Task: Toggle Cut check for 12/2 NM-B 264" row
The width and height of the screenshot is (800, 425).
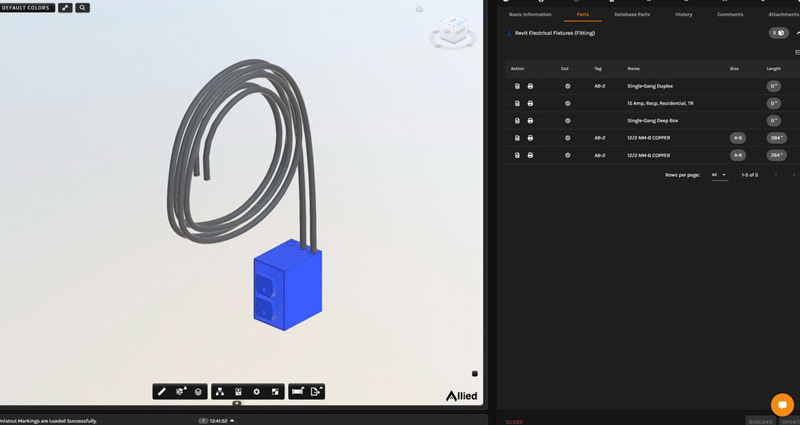Action: 567,155
